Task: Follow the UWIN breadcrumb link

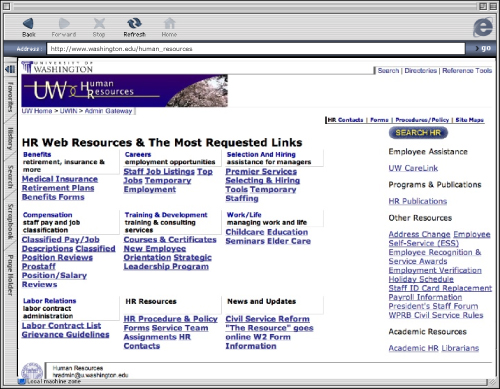Action: coord(68,111)
